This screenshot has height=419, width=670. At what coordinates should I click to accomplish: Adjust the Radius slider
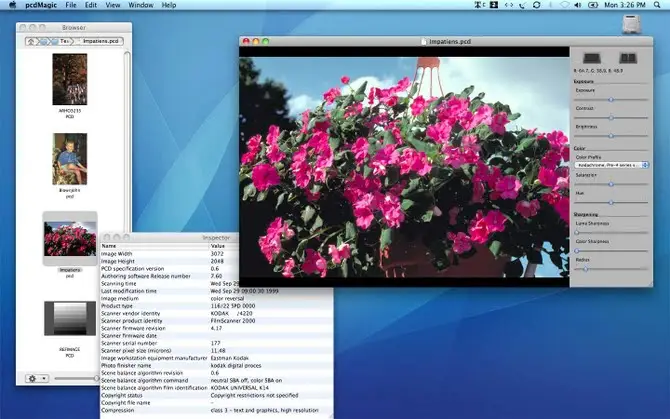611,269
